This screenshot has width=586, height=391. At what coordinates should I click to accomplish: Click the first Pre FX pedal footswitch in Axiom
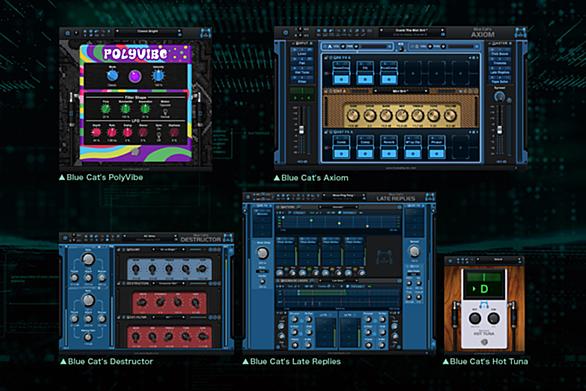pyautogui.click(x=341, y=79)
